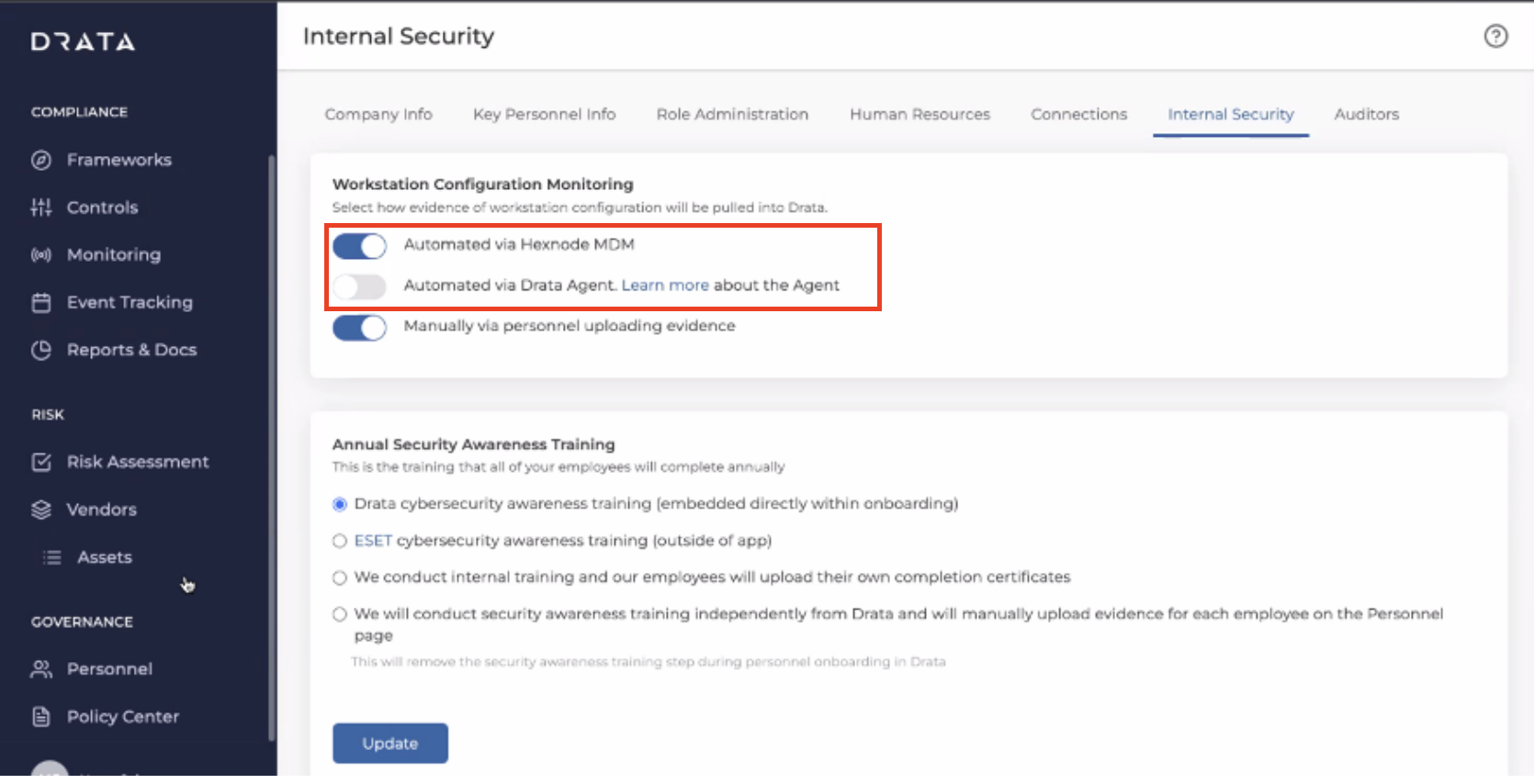This screenshot has height=784, width=1534.
Task: Go to Vendors page
Action: [101, 510]
